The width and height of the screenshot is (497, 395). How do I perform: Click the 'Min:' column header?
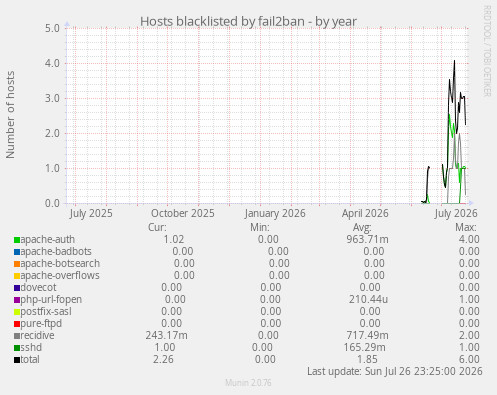(260, 227)
